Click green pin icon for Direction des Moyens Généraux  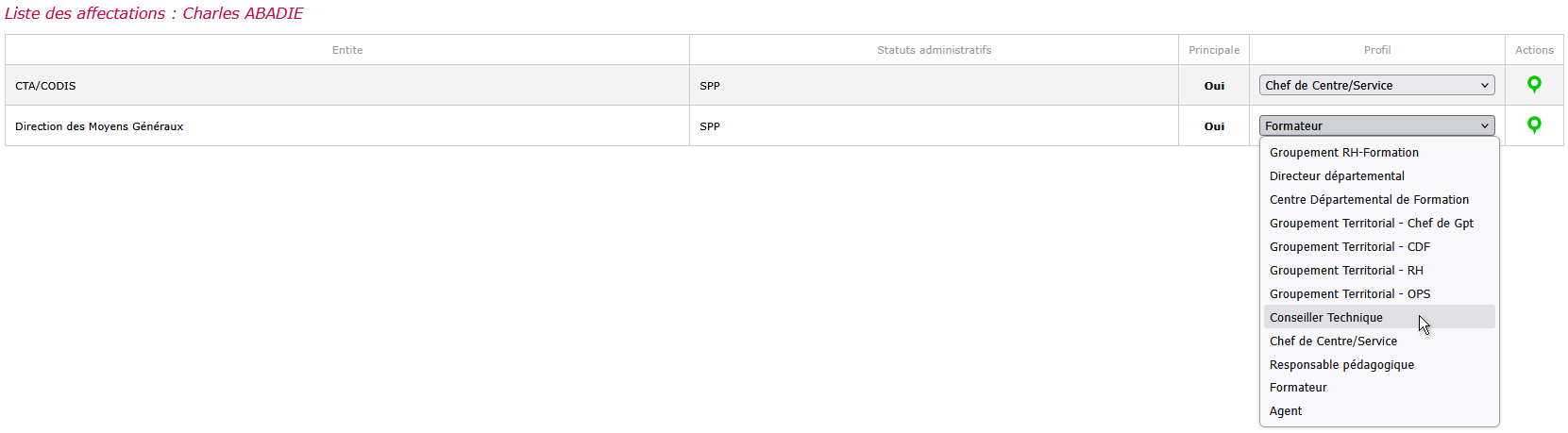(1534, 125)
